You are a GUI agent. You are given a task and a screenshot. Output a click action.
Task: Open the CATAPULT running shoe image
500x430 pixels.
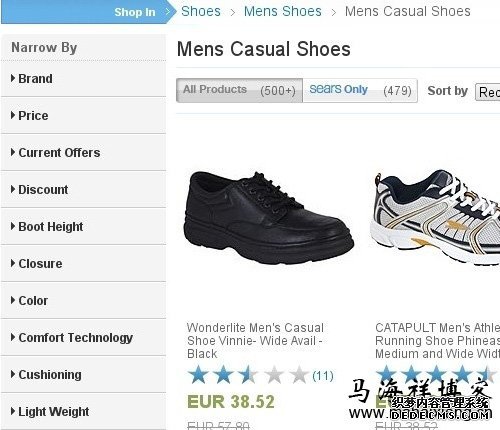(435, 218)
